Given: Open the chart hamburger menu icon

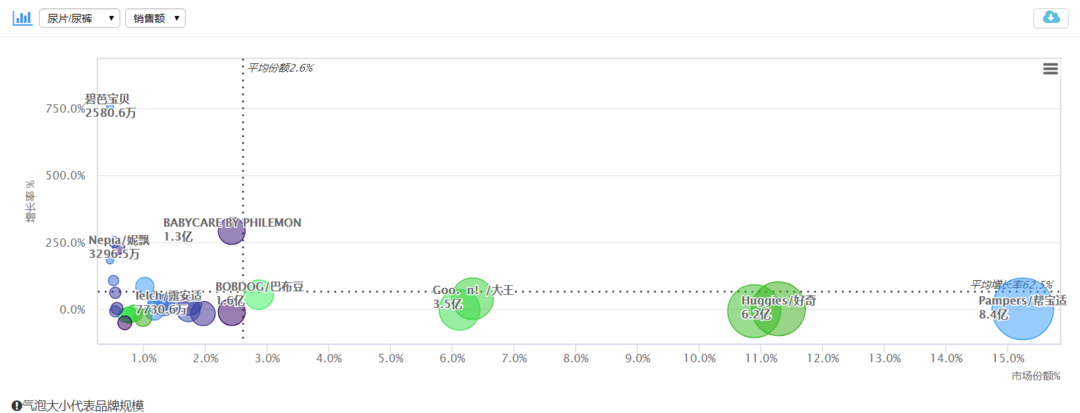Looking at the screenshot, I should 1050,69.
